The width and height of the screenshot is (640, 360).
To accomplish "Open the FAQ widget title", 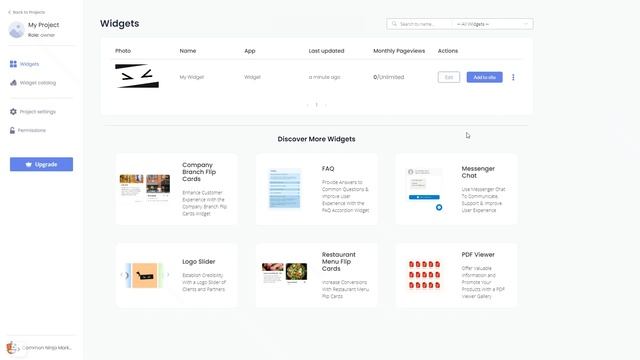I will pos(328,169).
